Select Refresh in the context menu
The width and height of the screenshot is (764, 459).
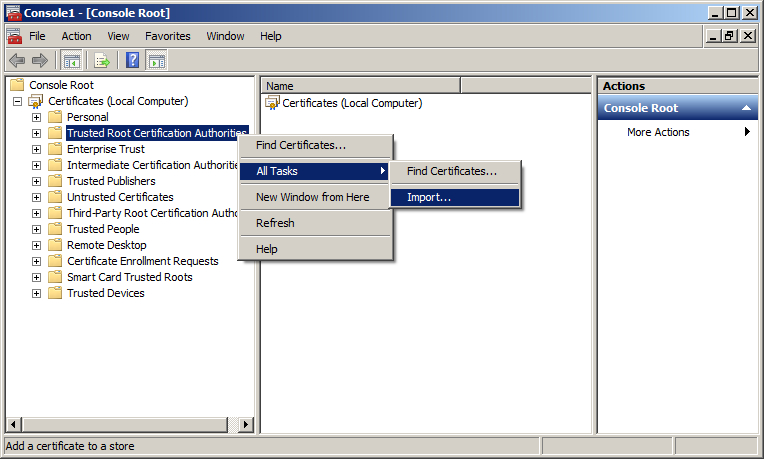[x=275, y=223]
